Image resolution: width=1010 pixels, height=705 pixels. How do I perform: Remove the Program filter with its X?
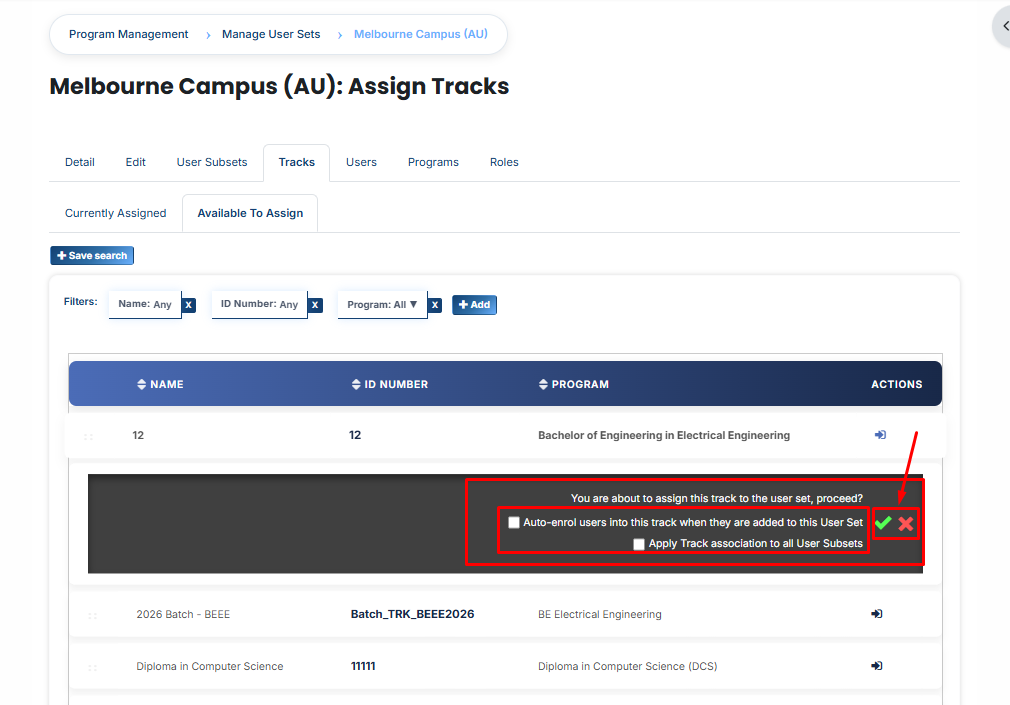point(435,305)
